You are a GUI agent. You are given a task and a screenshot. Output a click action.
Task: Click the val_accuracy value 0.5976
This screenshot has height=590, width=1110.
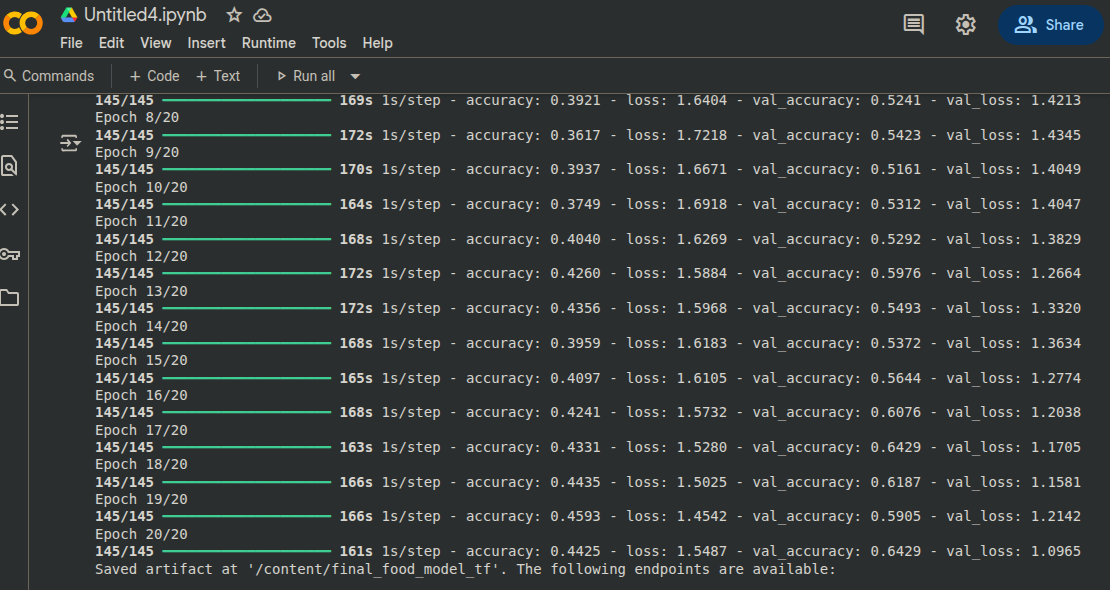(896, 273)
